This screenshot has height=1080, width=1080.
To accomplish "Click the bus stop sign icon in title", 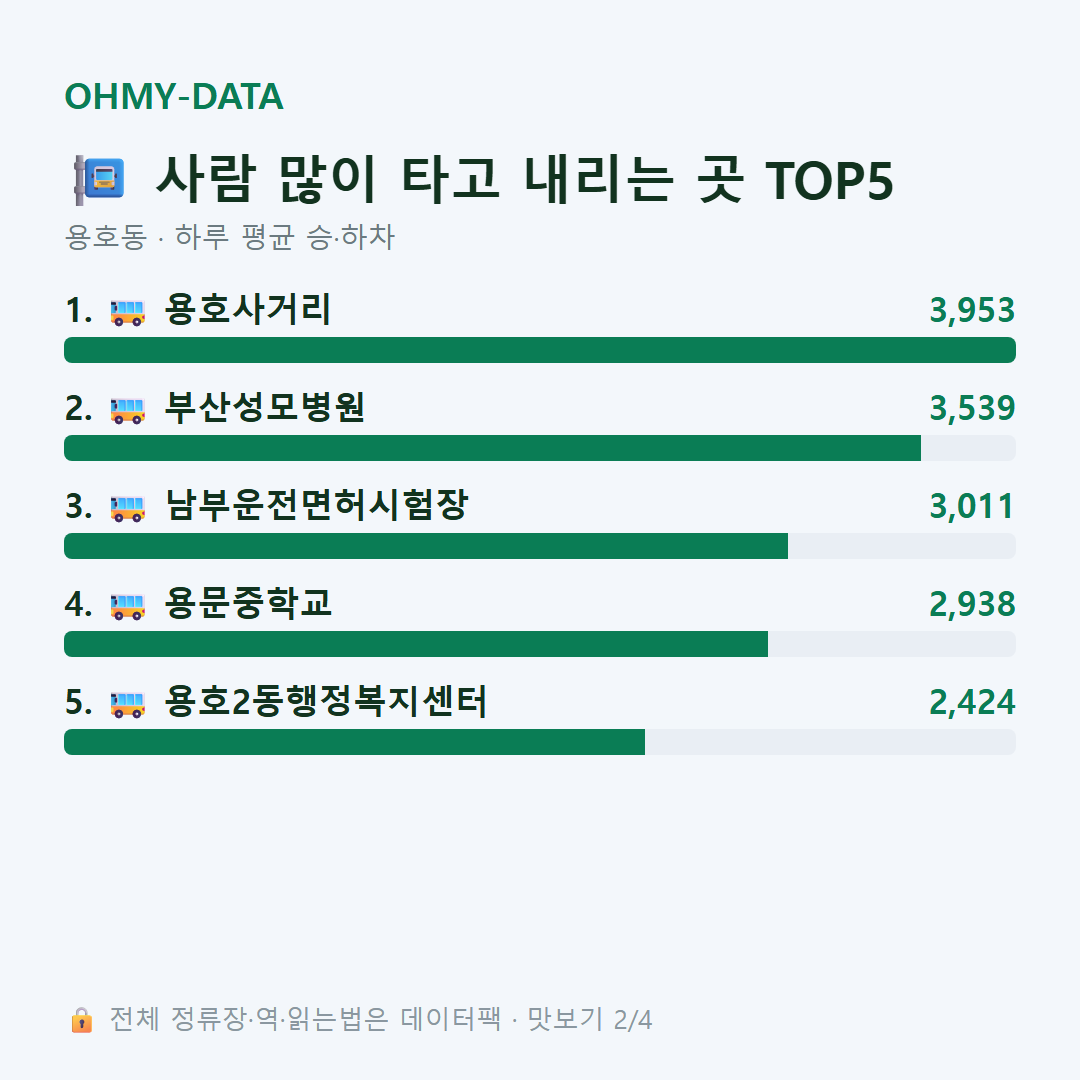I will pyautogui.click(x=99, y=180).
